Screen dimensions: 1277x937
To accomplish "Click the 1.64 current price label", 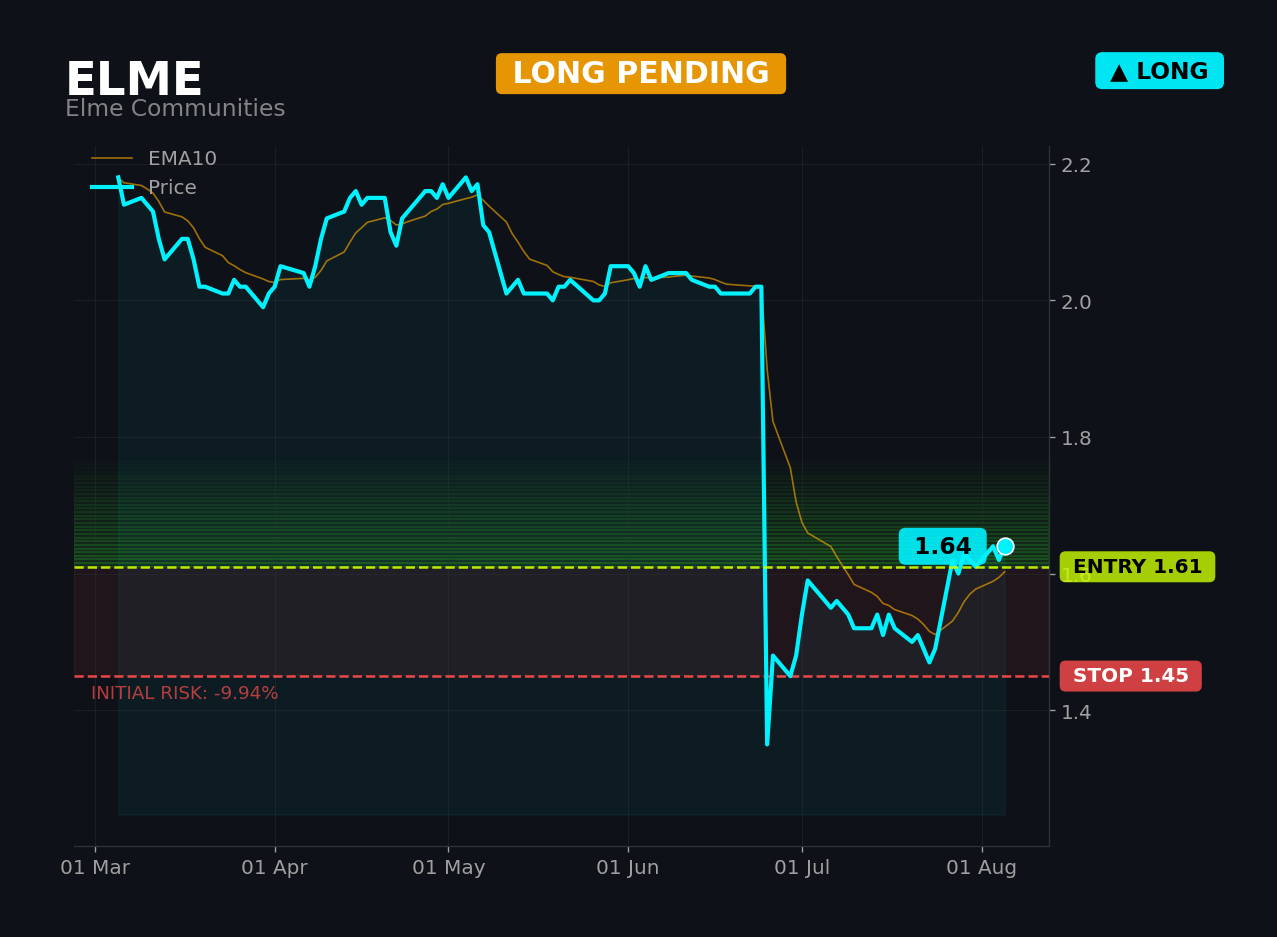I will 942,547.
